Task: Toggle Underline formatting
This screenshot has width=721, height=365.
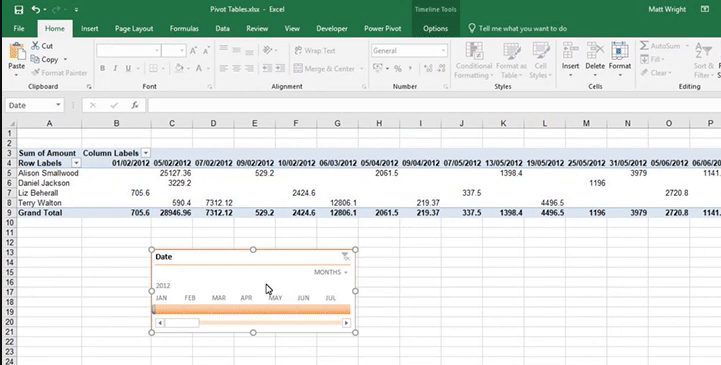Action: (128, 68)
